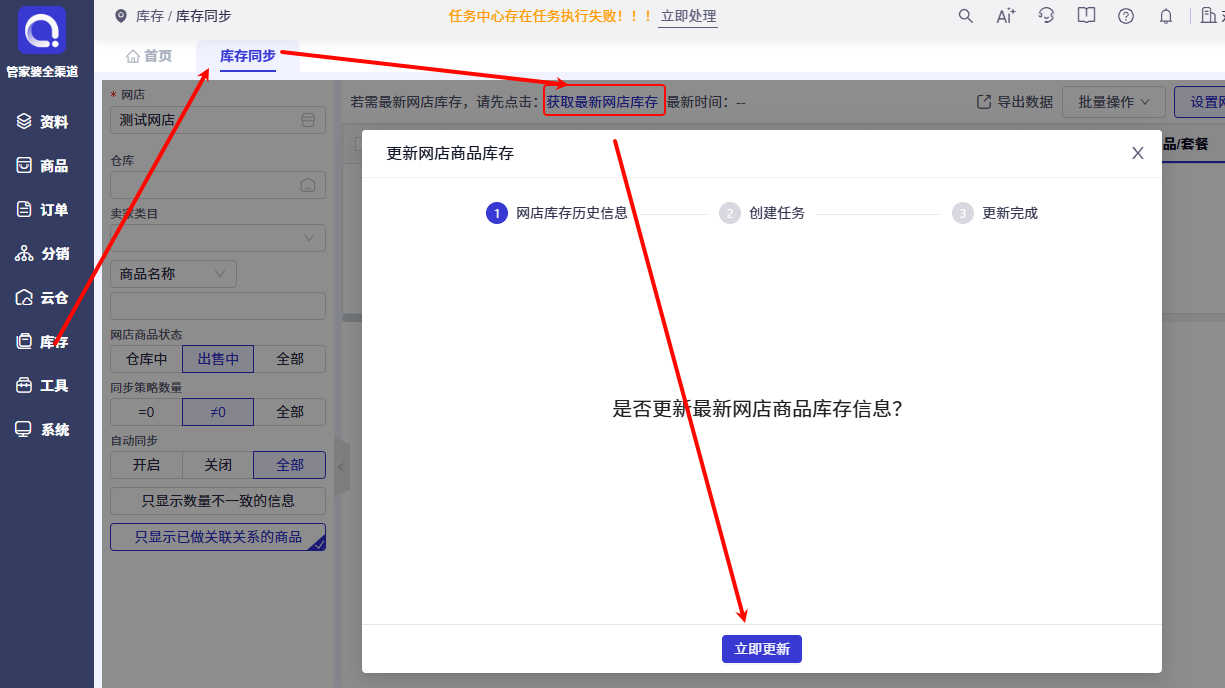
Task: Click the location pin icon by breadcrumb
Action: tap(121, 16)
